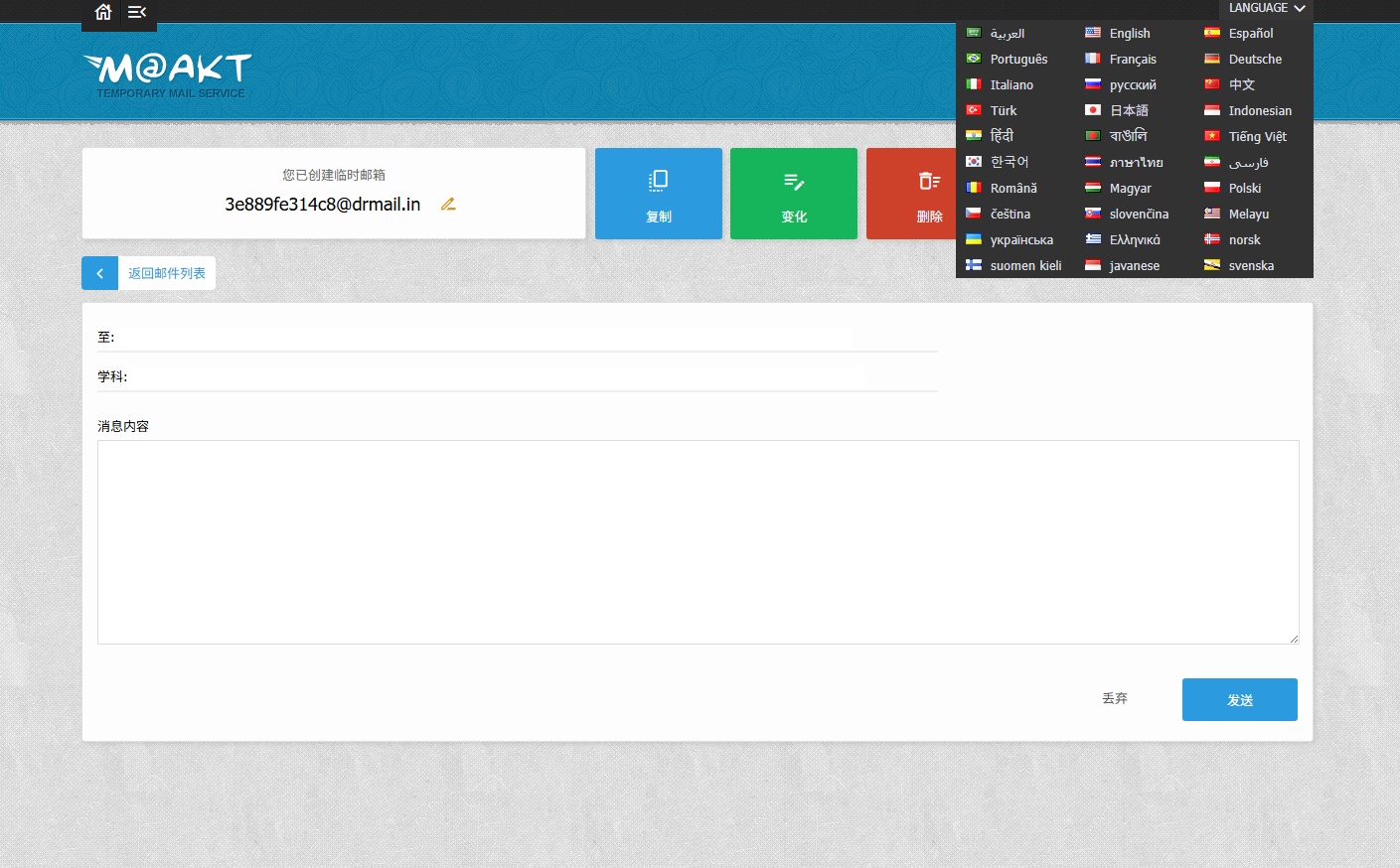Image resolution: width=1400 pixels, height=868 pixels.
Task: Copy the temporary email address (复制)
Action: (659, 194)
